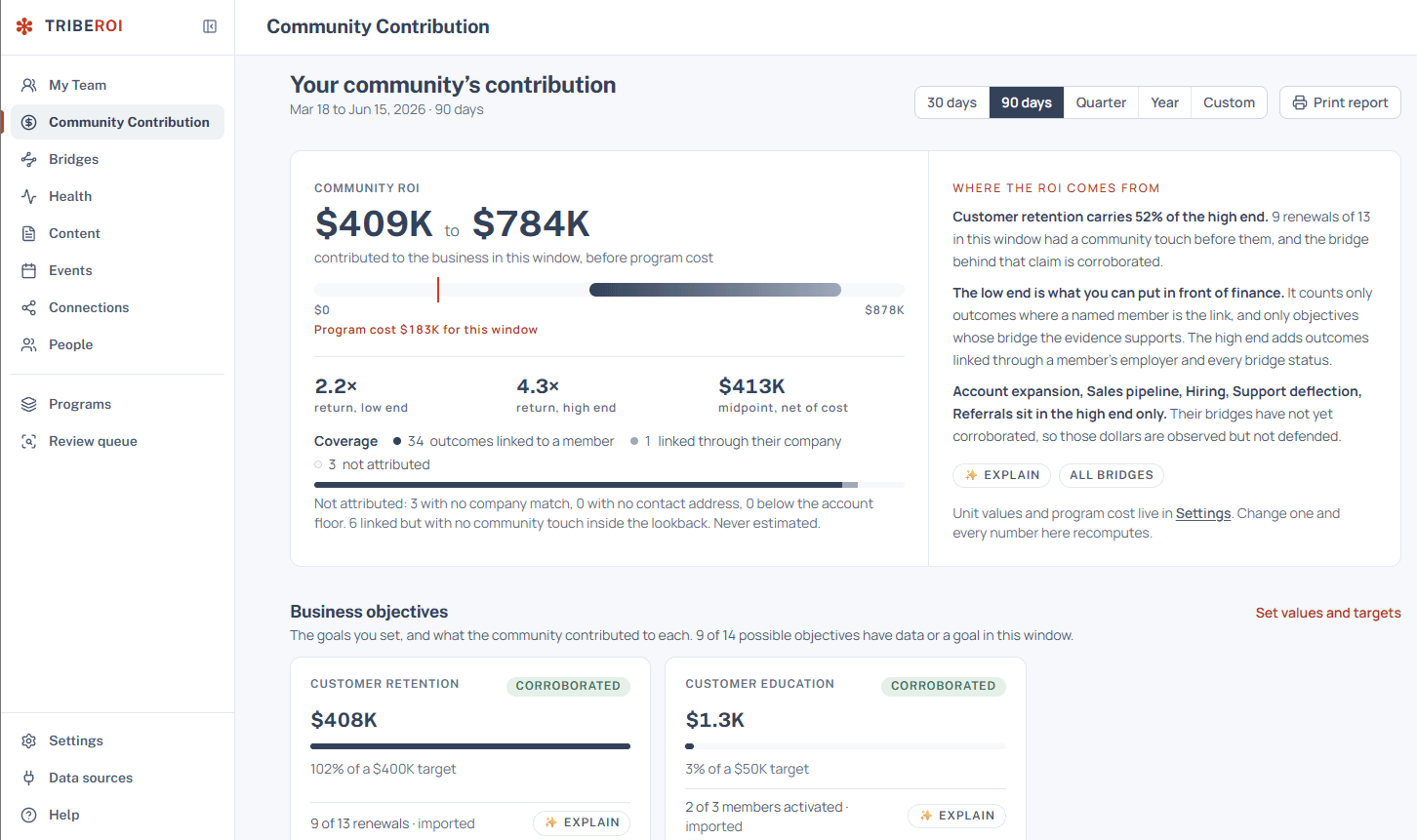Click the Connections share icon
The image size is (1417, 840).
pos(29,307)
